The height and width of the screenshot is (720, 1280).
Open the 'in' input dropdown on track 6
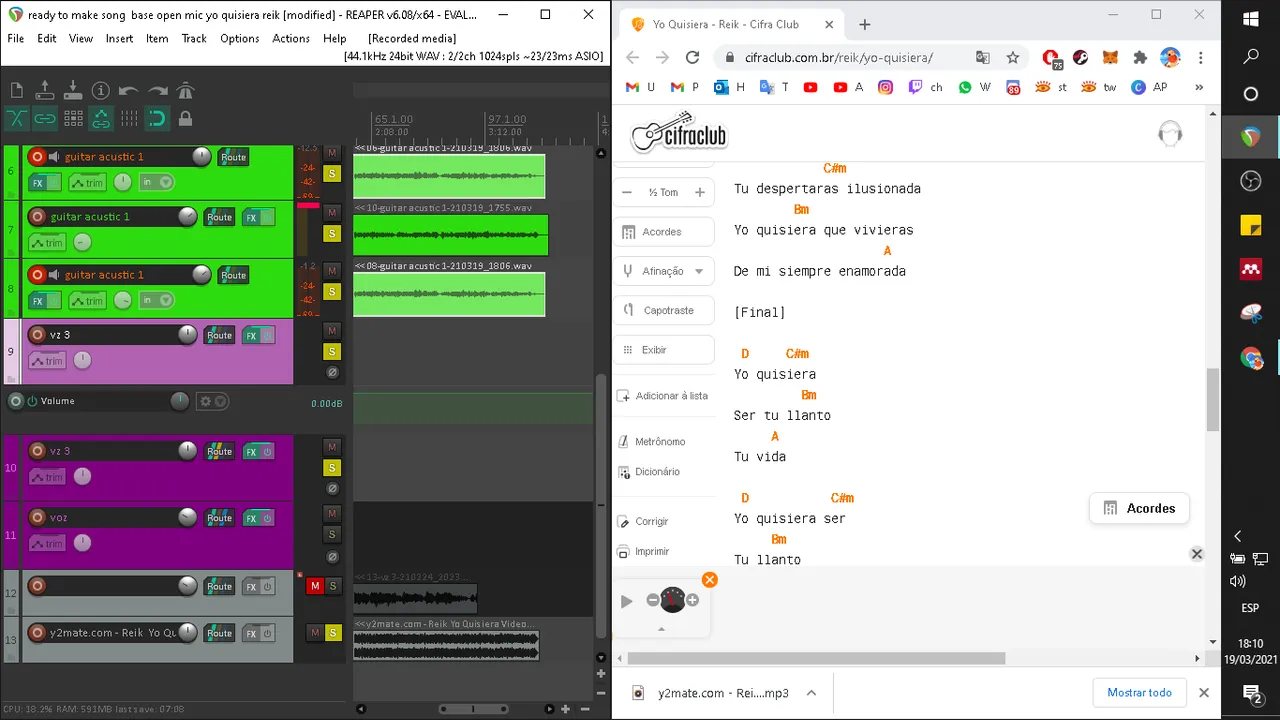[157, 182]
